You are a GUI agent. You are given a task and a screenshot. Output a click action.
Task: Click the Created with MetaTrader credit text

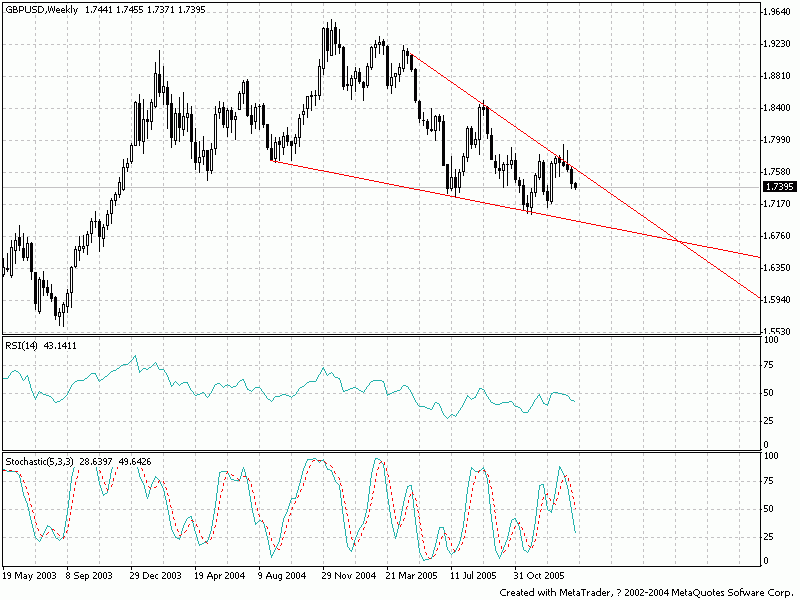(x=645, y=592)
